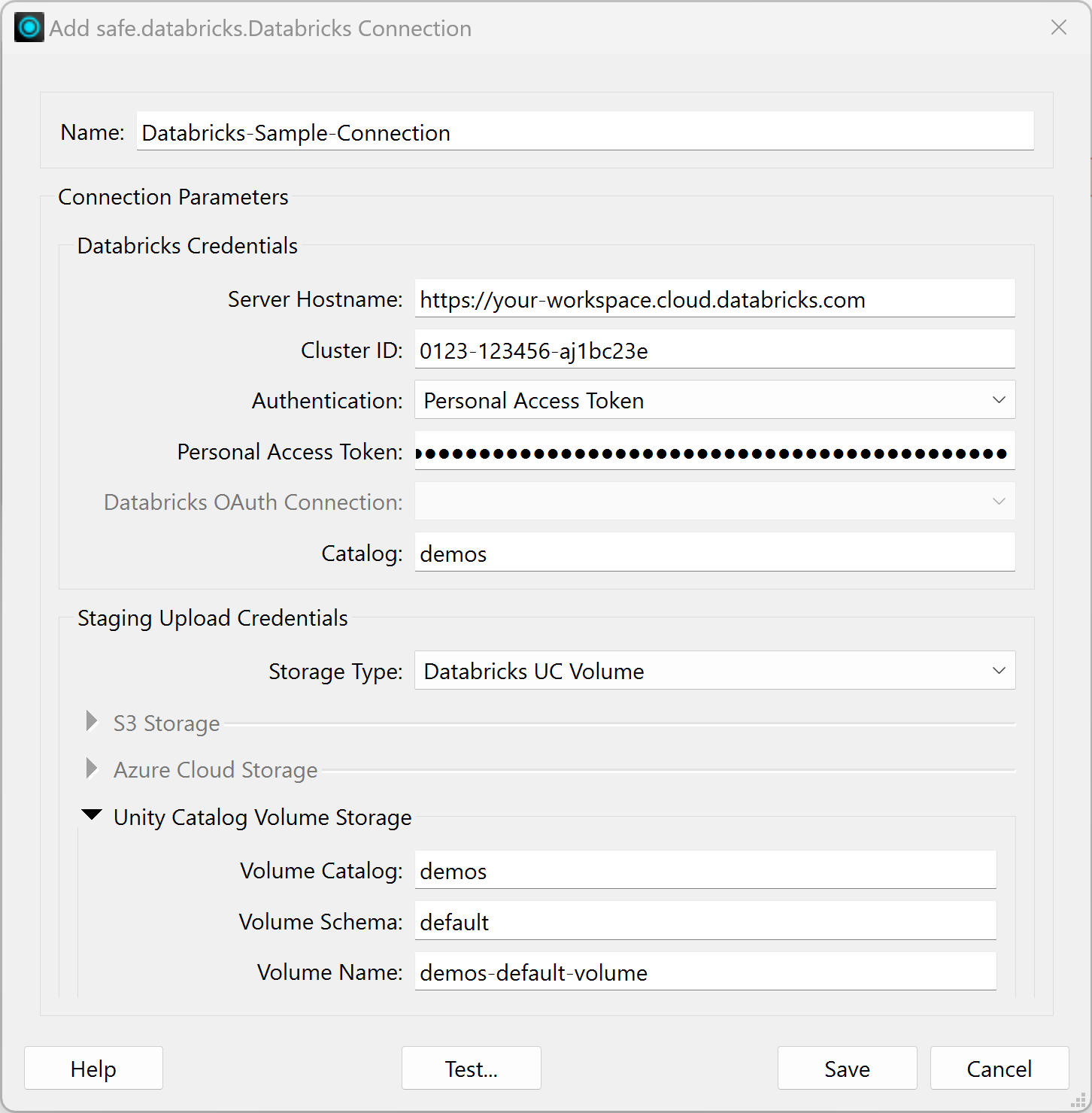The image size is (1092, 1113).
Task: Click the FME app icon in title bar
Action: click(29, 28)
